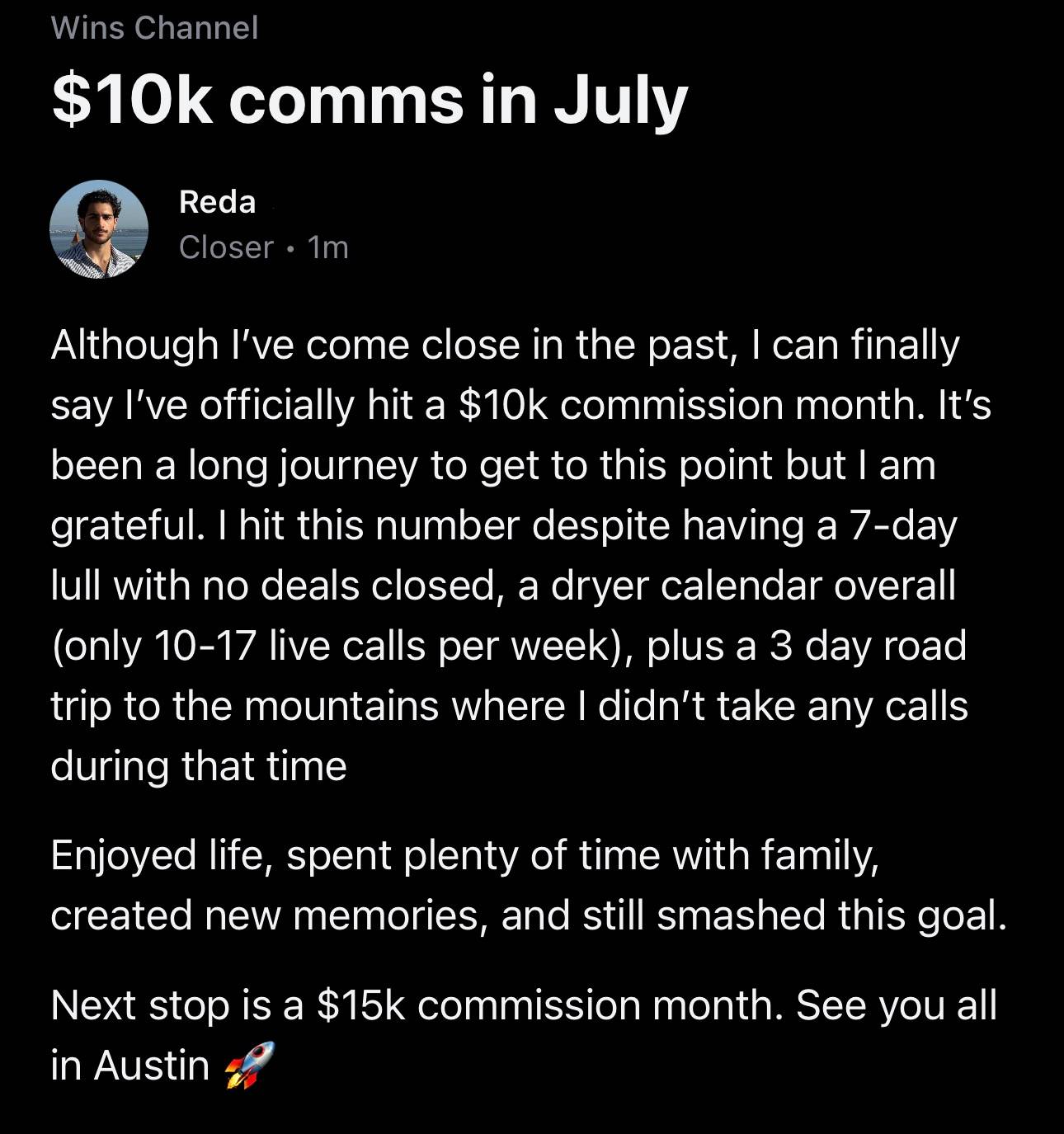Tap 'Next stop is a' text
The image size is (1064, 1134).
[x=177, y=1005]
